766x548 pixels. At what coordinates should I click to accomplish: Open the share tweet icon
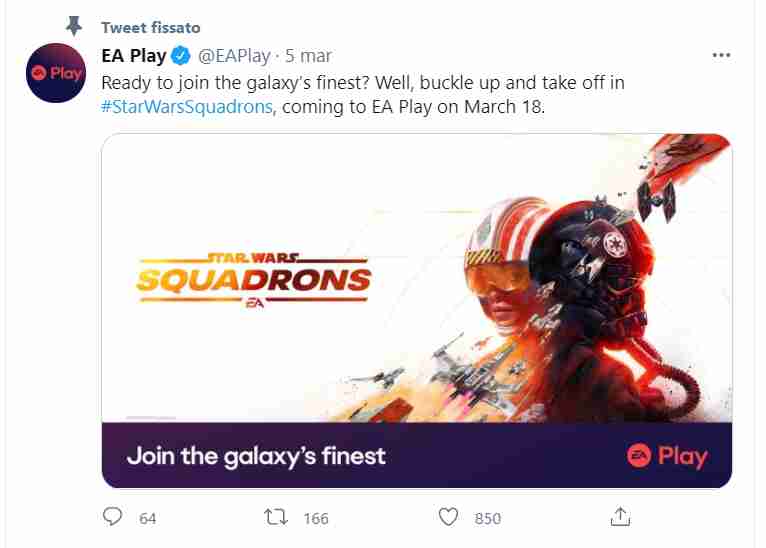click(620, 517)
